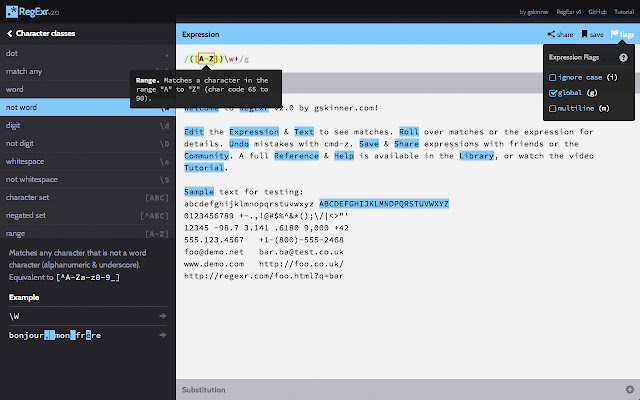
Task: Click the highlighted word Library
Action: 476,156
